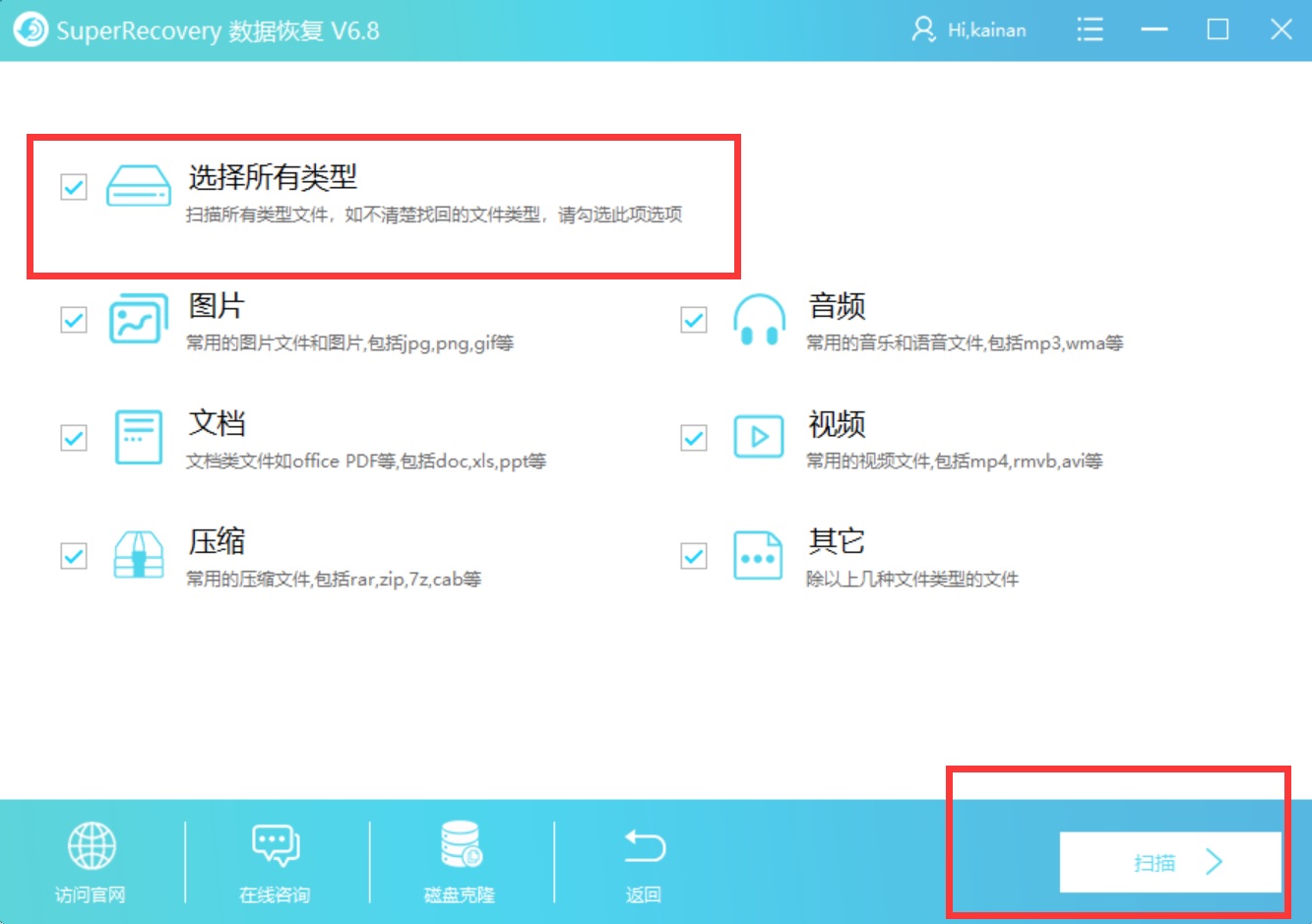Launch the 磁盘克隆 disk clone tool
The height and width of the screenshot is (924, 1312).
click(459, 846)
